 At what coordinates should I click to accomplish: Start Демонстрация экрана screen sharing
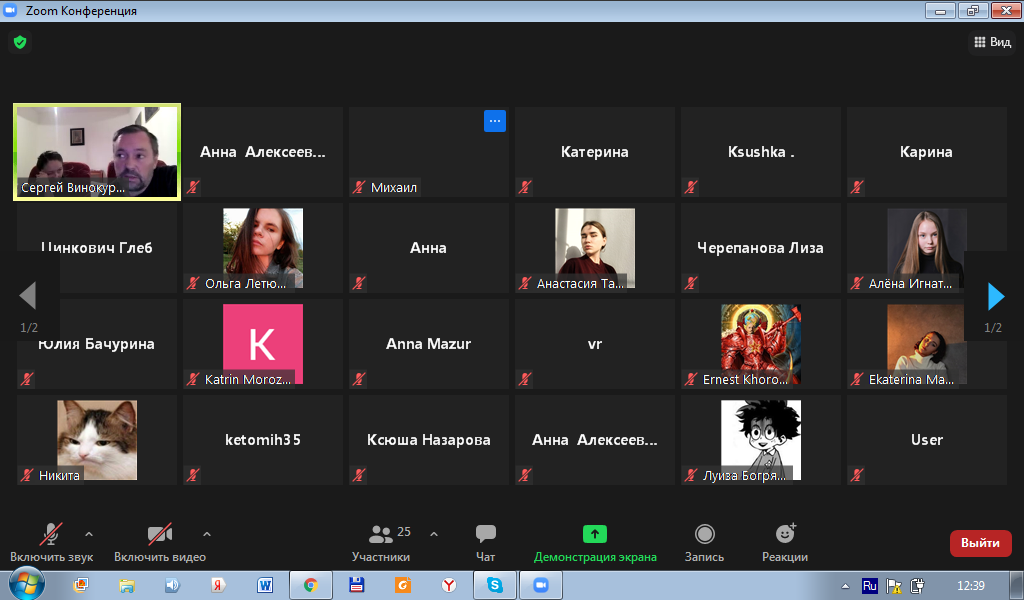coord(595,543)
